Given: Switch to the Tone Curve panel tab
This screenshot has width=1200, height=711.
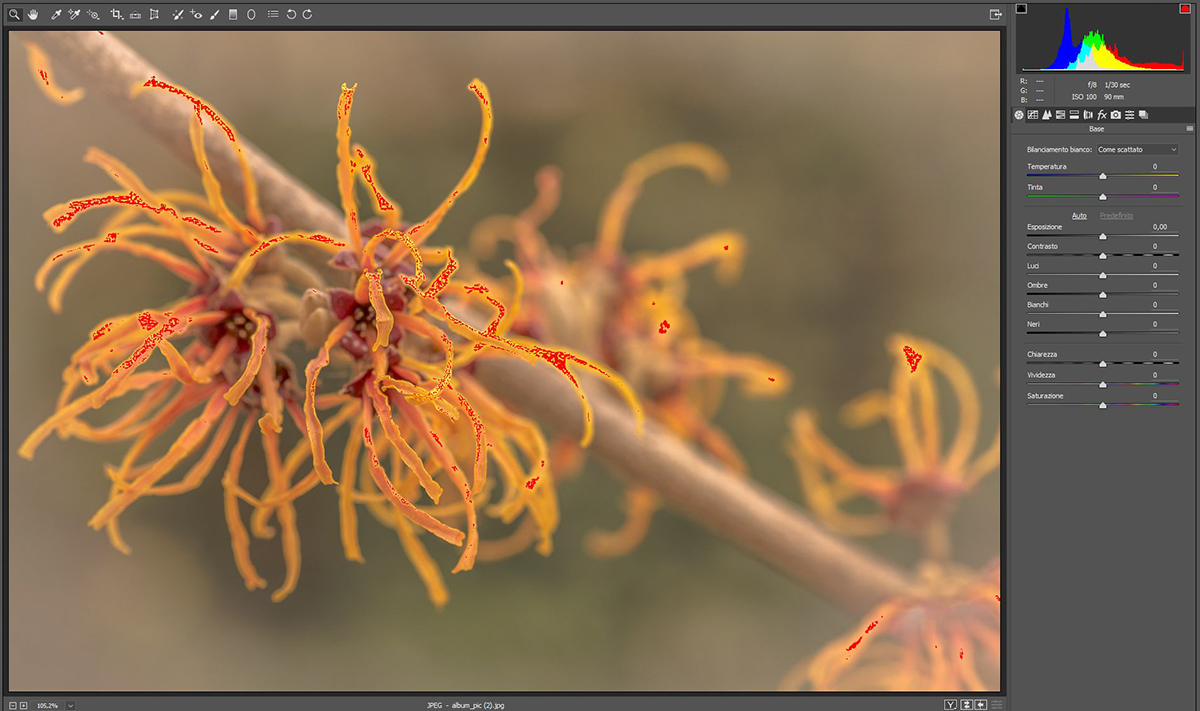Looking at the screenshot, I should (x=1033, y=115).
